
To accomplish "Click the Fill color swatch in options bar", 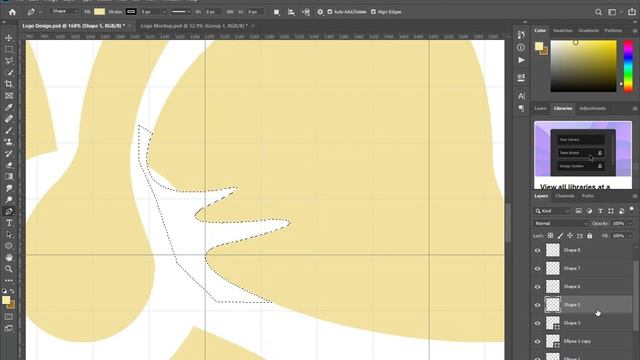I will [100, 12].
